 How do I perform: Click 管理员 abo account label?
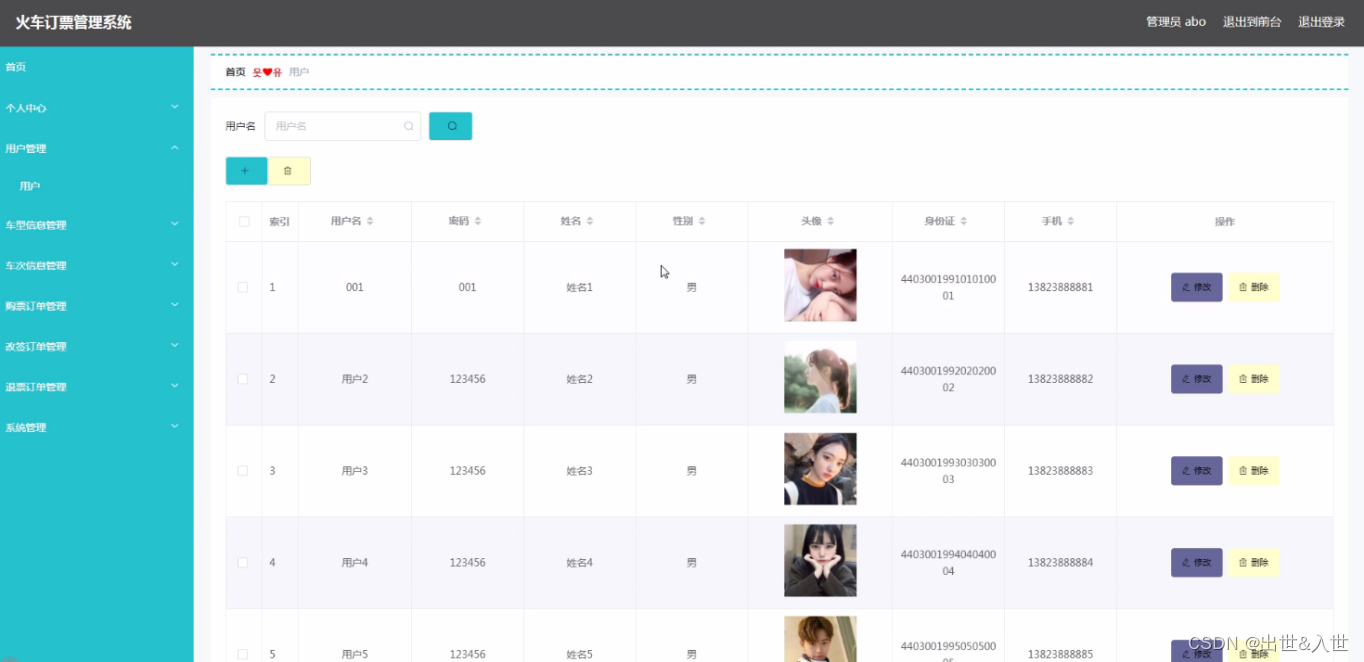pyautogui.click(x=1176, y=22)
